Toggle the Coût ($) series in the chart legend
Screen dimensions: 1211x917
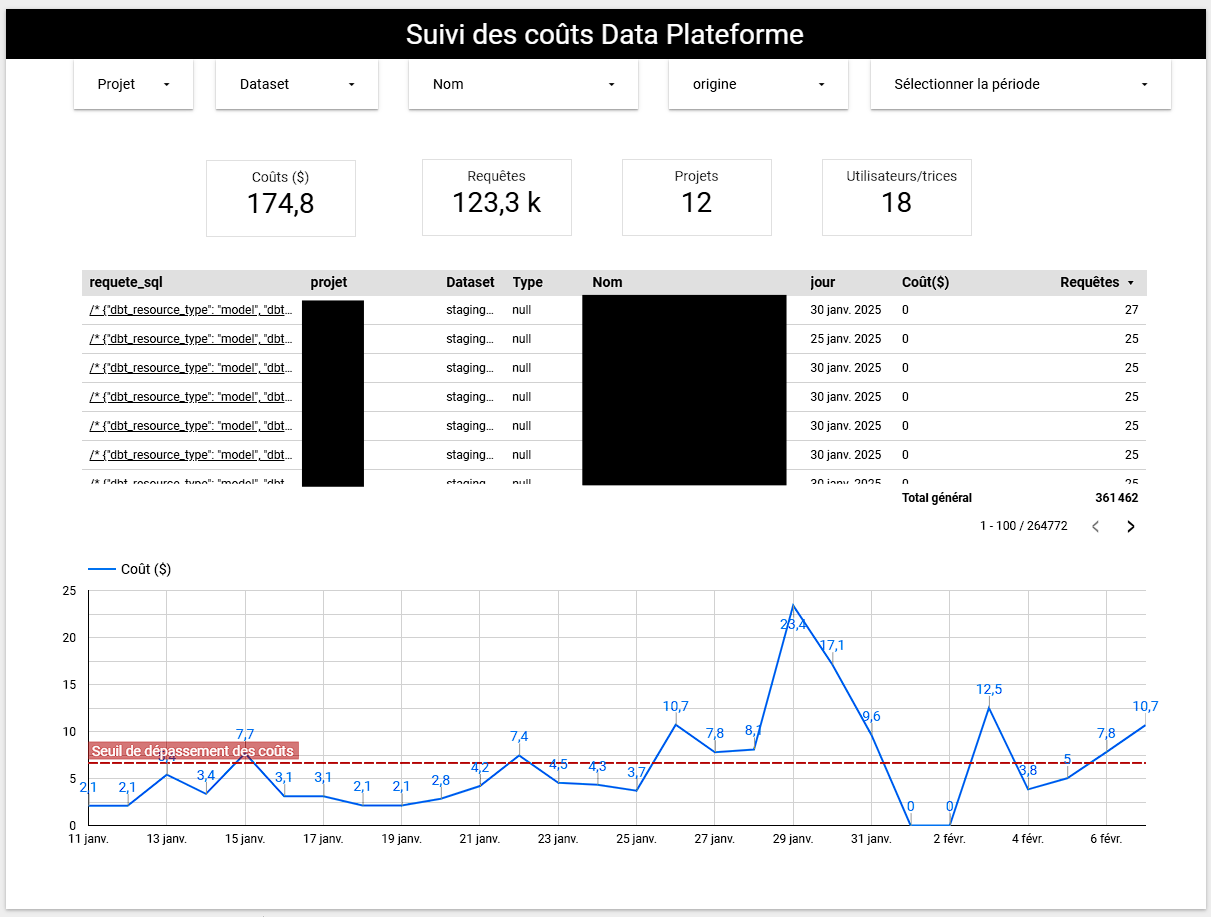[x=147, y=568]
